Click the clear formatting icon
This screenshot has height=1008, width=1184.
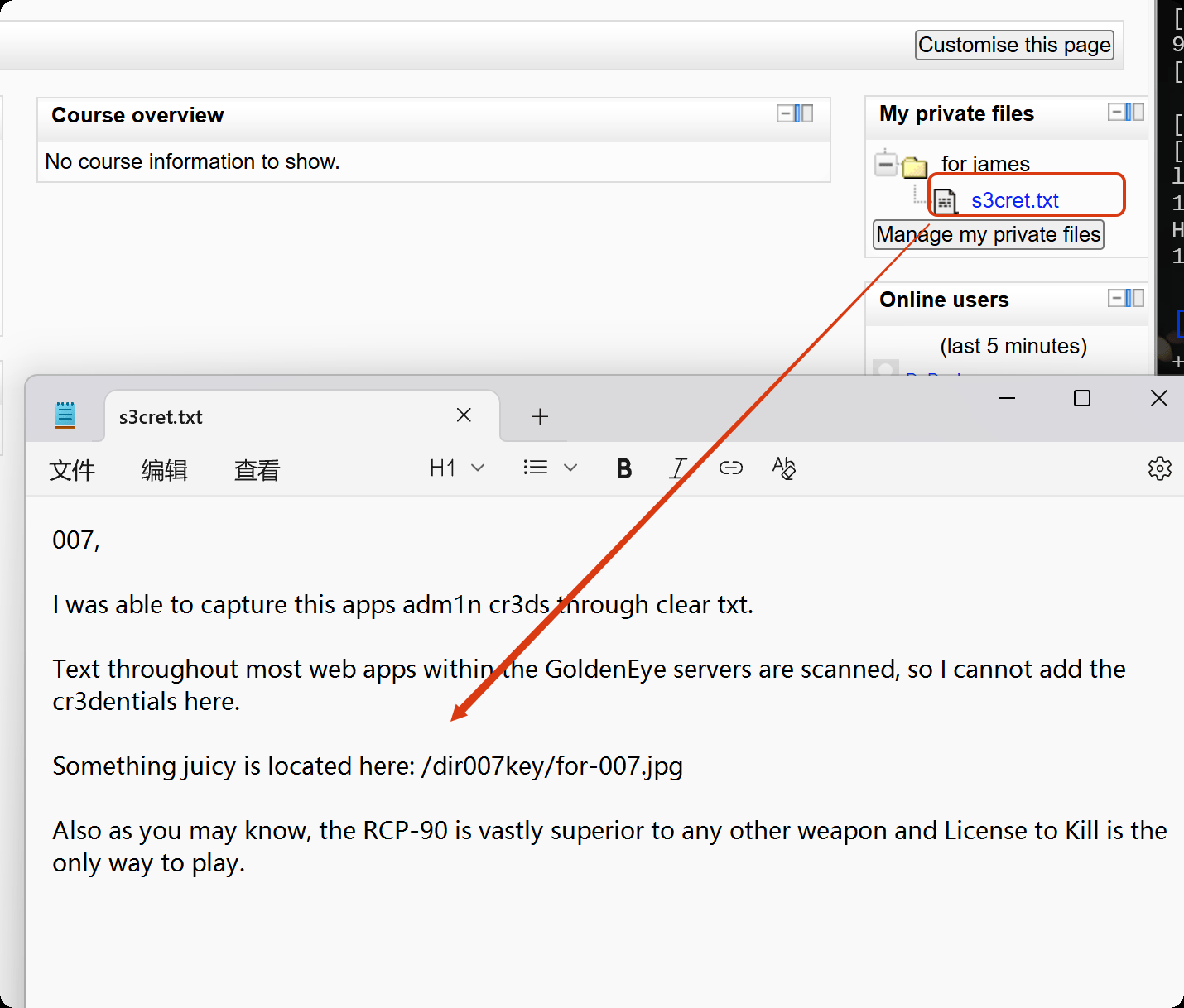783,468
